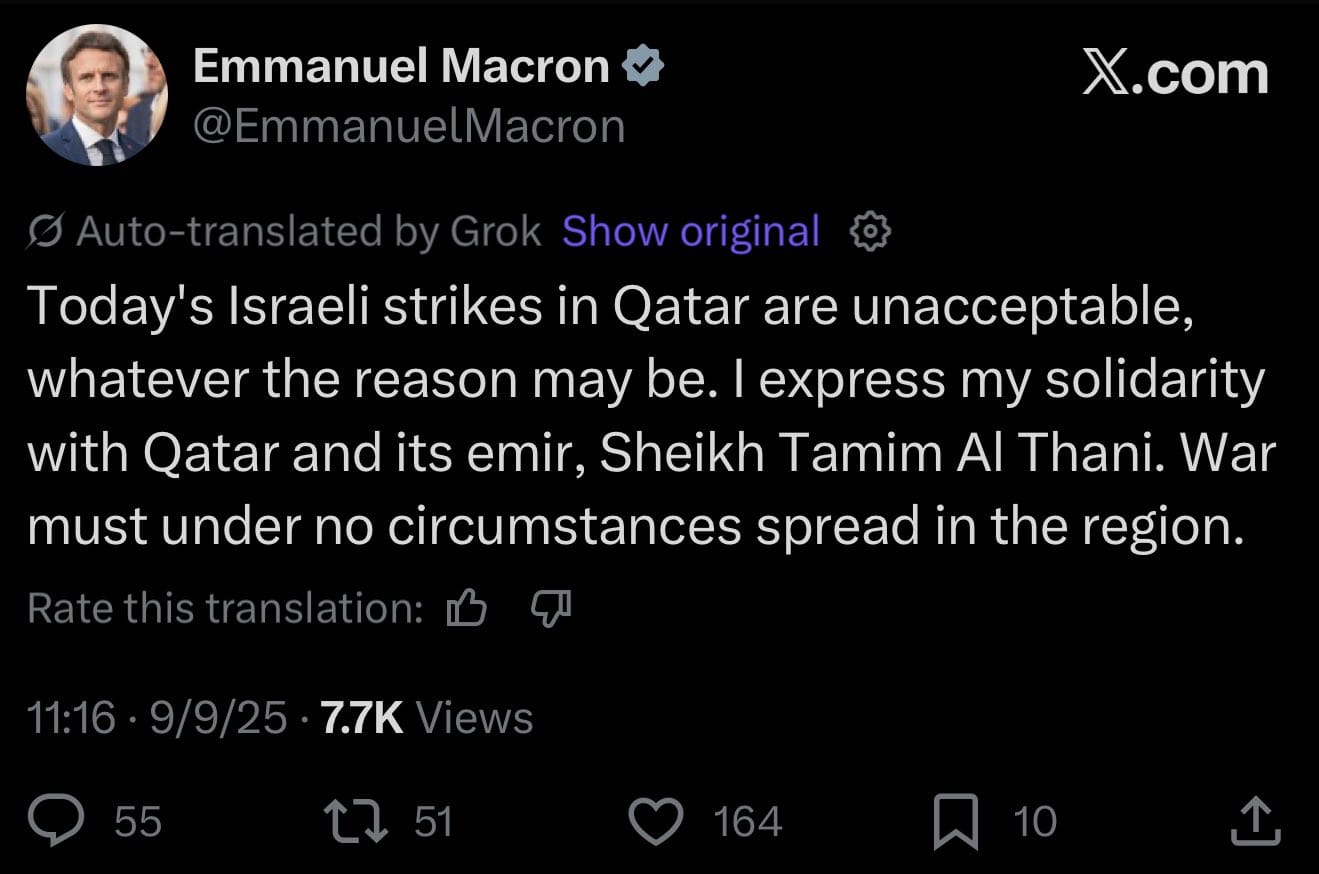Viewport: 1319px width, 874px height.
Task: Open the @EmmanuelMacron handle
Action: 408,127
